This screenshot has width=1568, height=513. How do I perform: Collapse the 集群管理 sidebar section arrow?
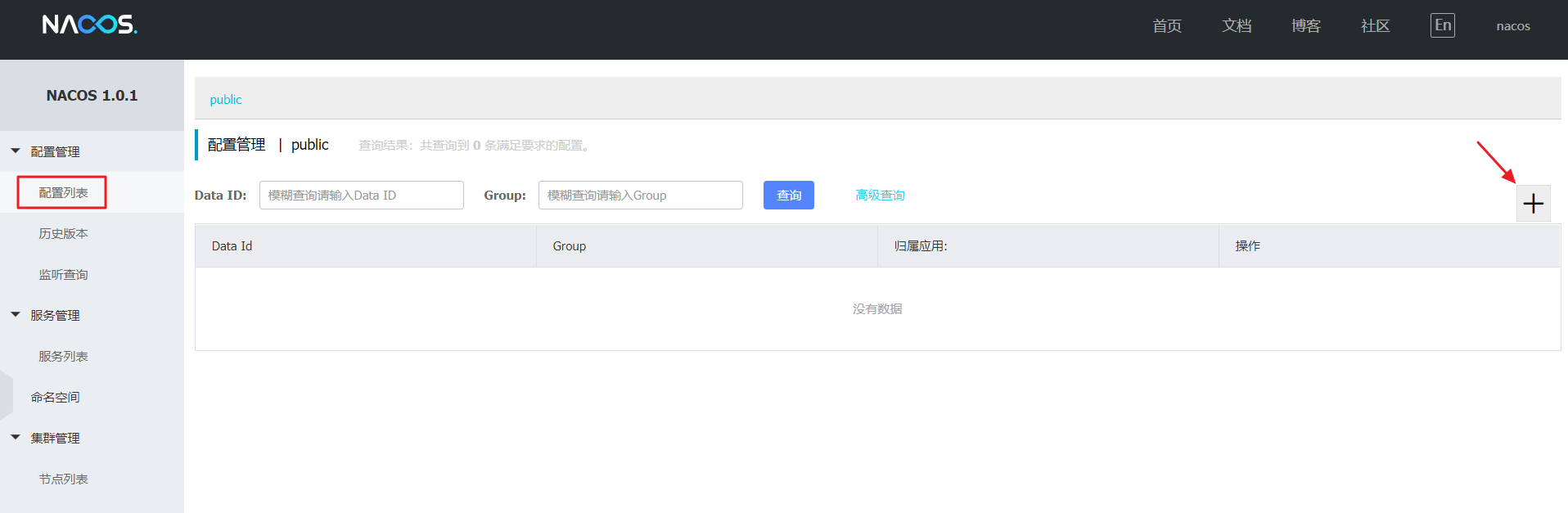[16, 438]
